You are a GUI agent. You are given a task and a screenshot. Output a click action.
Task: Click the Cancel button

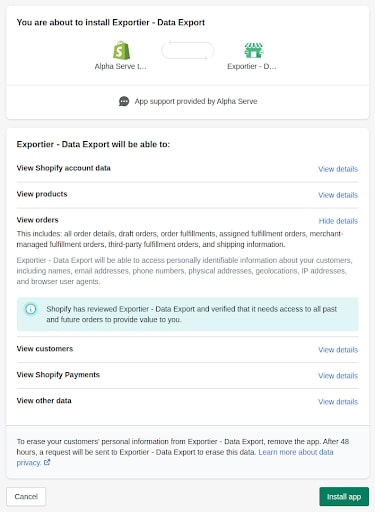(26, 497)
